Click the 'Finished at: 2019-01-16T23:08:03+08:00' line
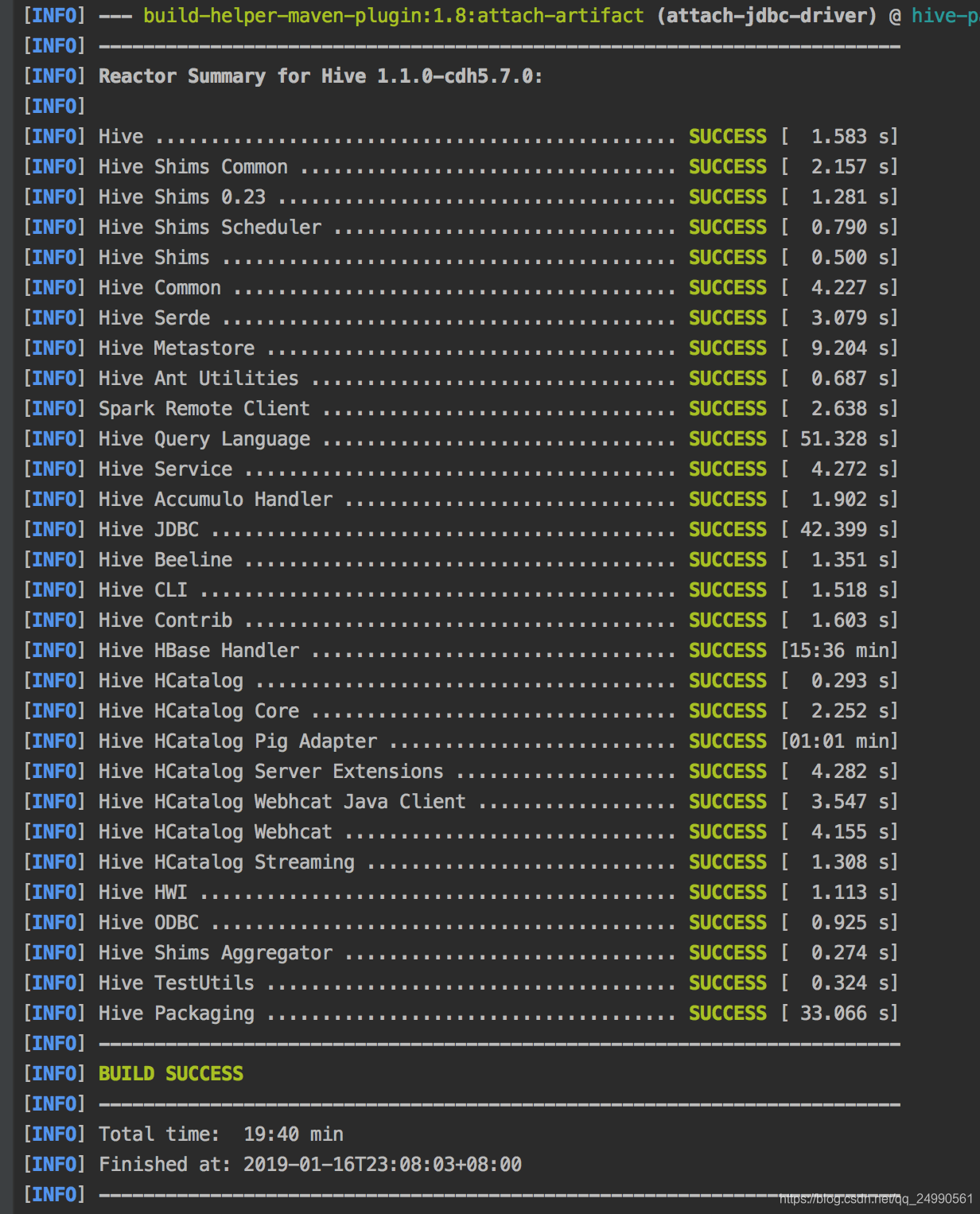The height and width of the screenshot is (1214, 980). point(310,1165)
